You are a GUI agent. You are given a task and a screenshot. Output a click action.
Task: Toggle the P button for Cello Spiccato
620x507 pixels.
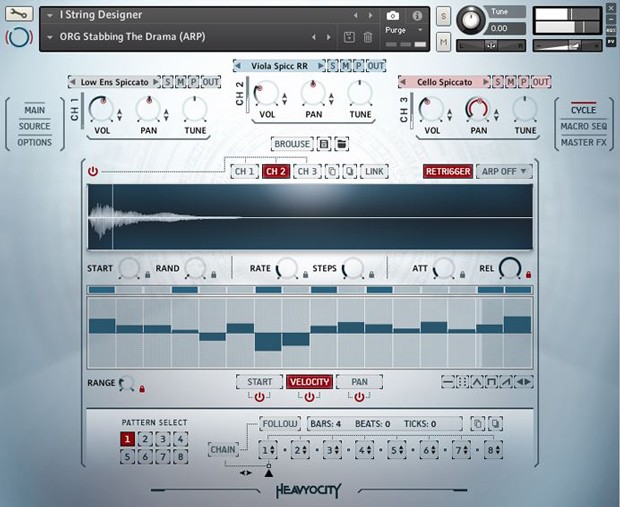(x=523, y=82)
